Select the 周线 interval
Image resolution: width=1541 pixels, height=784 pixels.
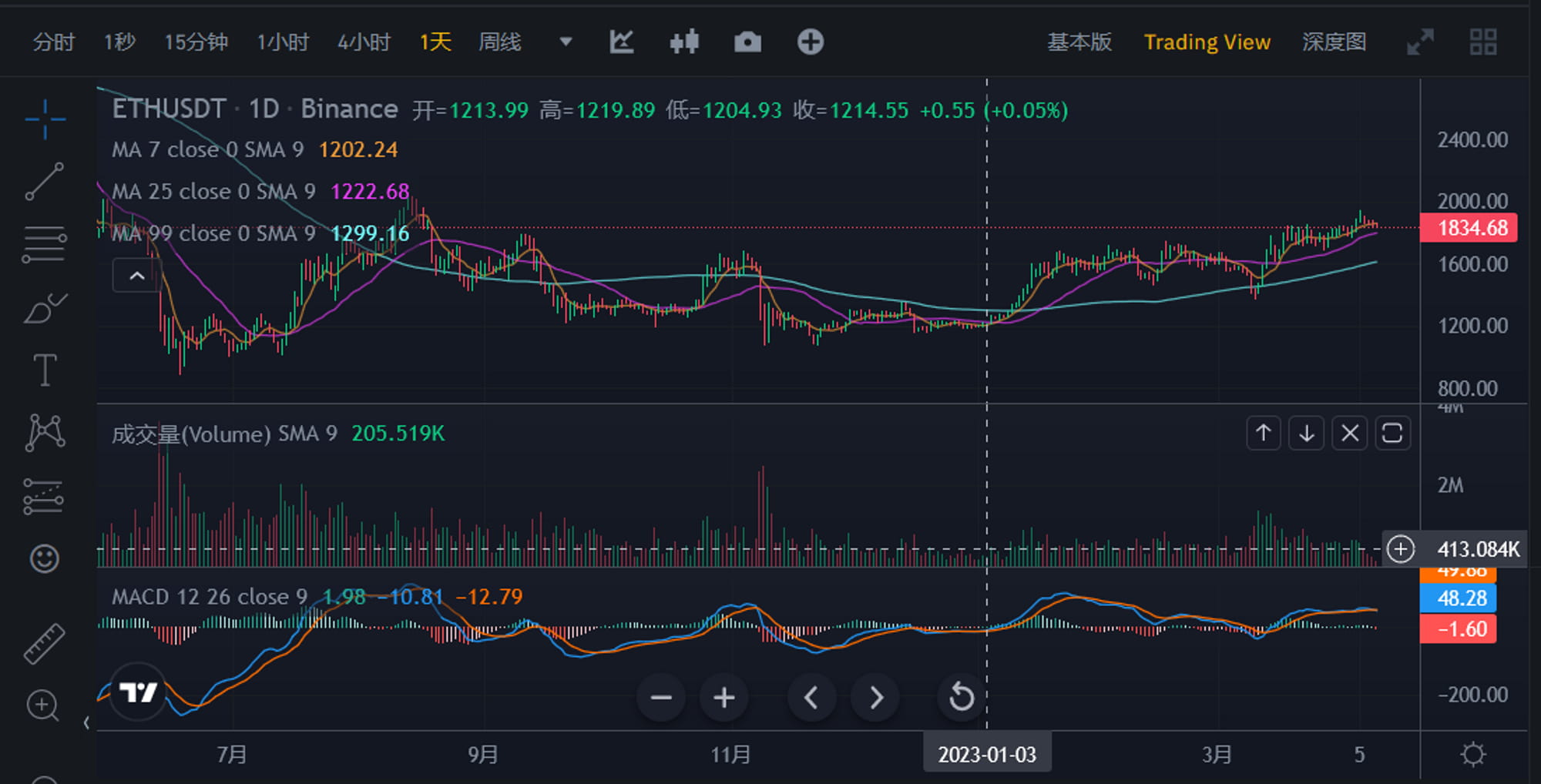point(500,42)
